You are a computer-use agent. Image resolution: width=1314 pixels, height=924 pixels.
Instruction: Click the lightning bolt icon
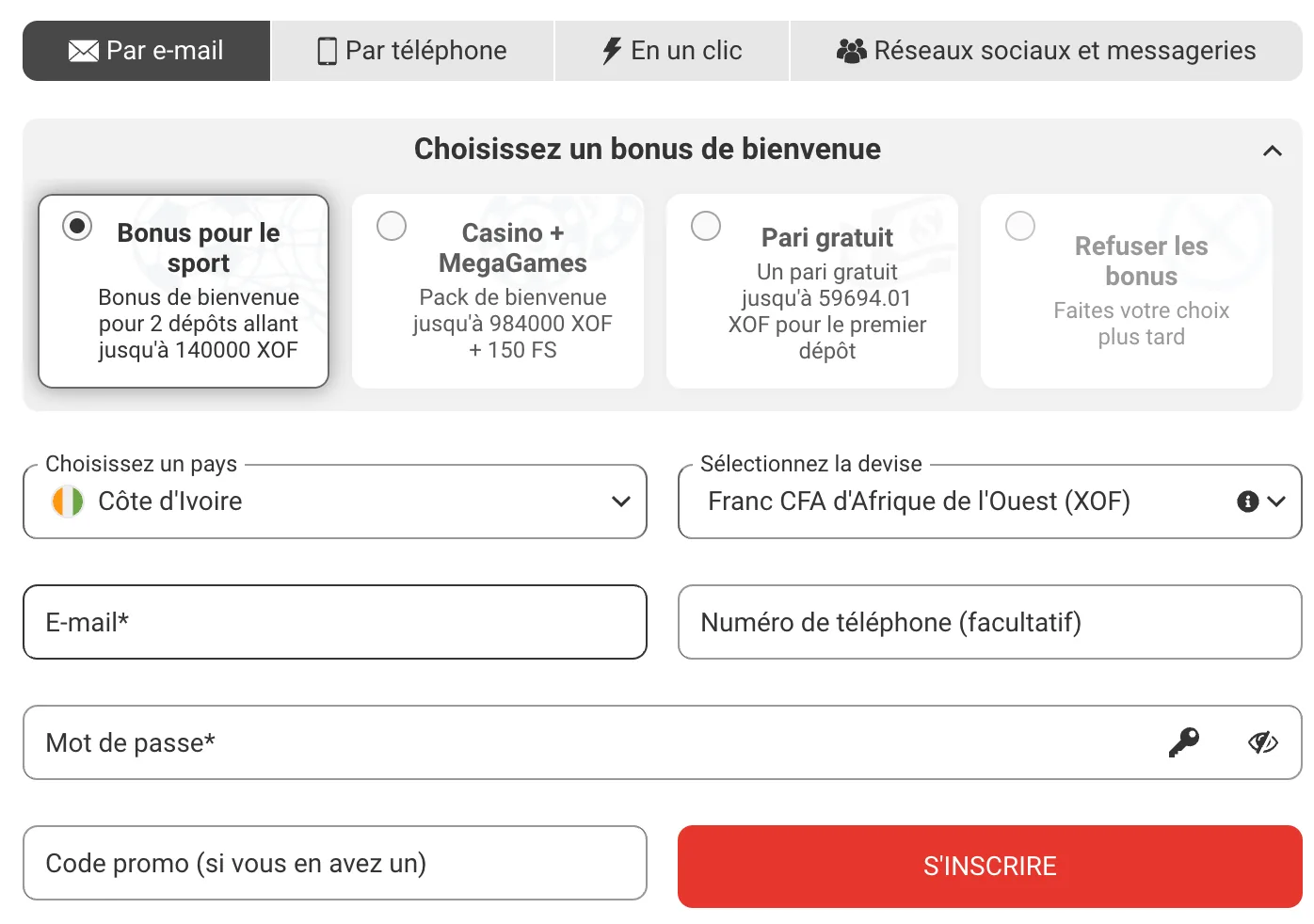coord(612,51)
